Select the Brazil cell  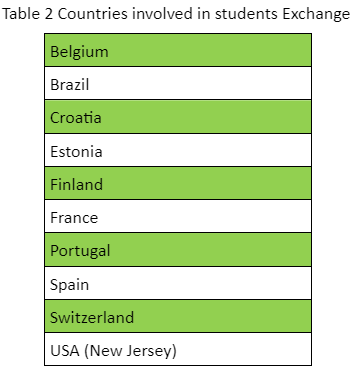click(x=178, y=83)
